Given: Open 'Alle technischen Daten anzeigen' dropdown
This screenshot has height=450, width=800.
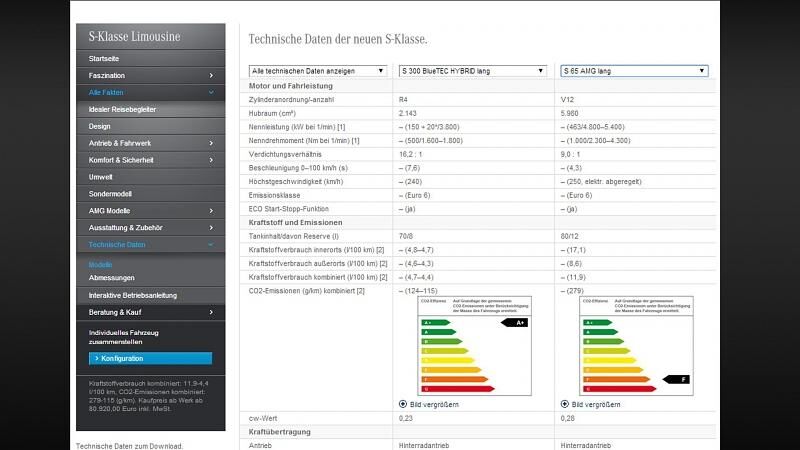Looking at the screenshot, I should point(317,71).
